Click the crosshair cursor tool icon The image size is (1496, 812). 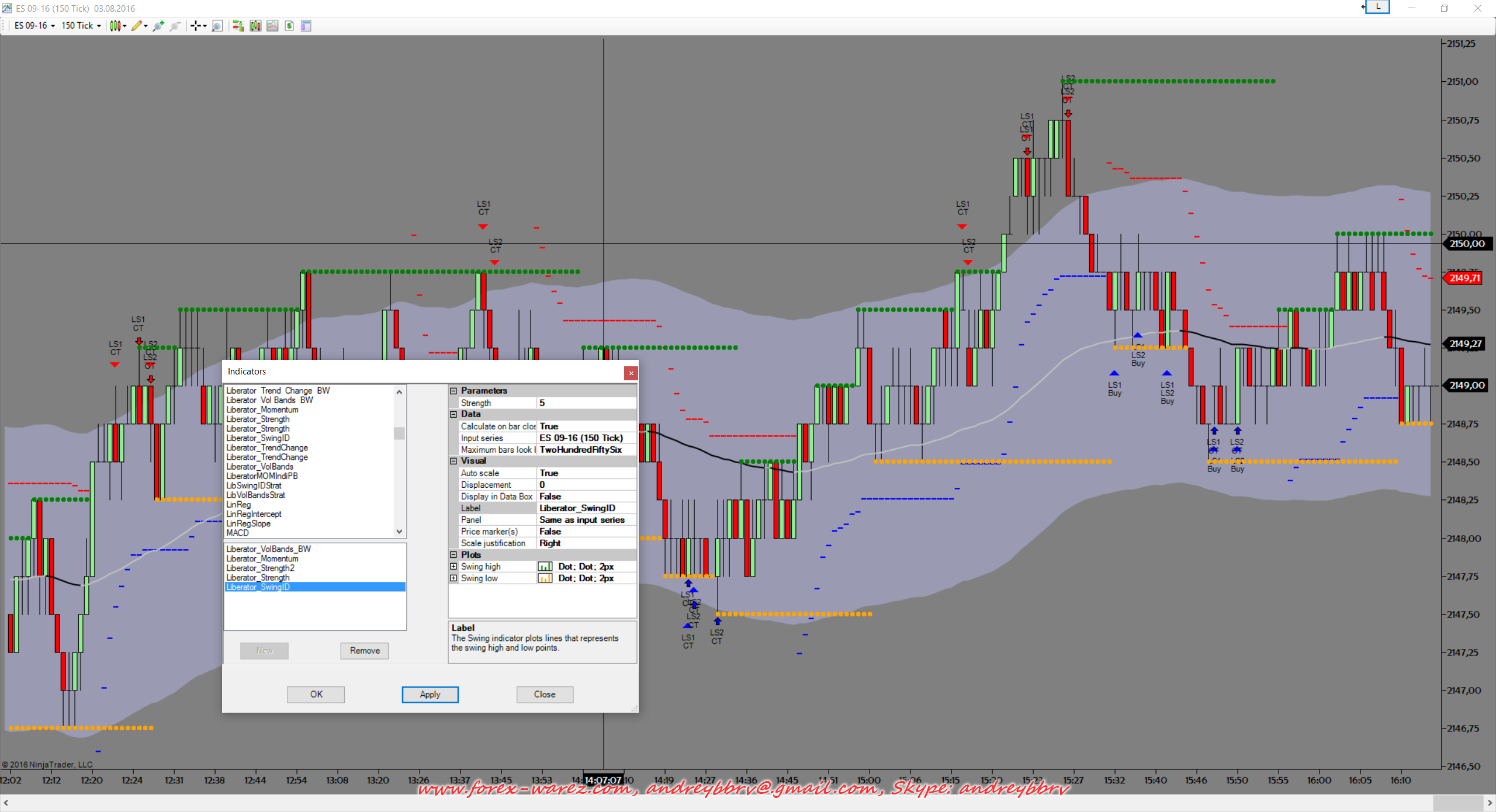coord(196,26)
